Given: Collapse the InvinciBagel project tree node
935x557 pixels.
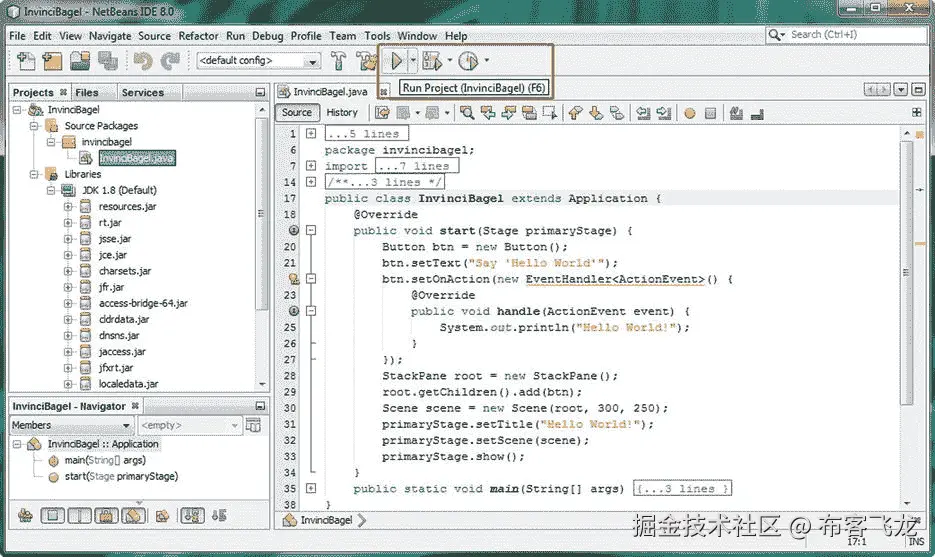Looking at the screenshot, I should tap(17, 110).
